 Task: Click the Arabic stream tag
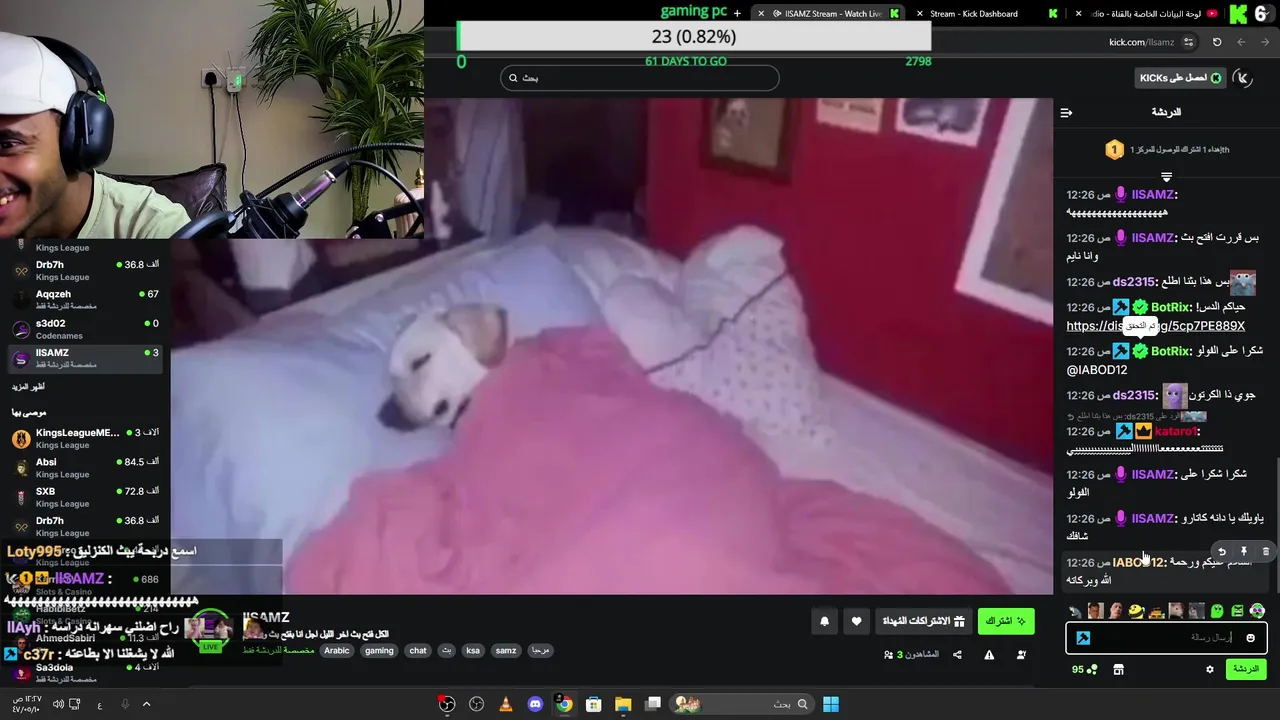337,650
